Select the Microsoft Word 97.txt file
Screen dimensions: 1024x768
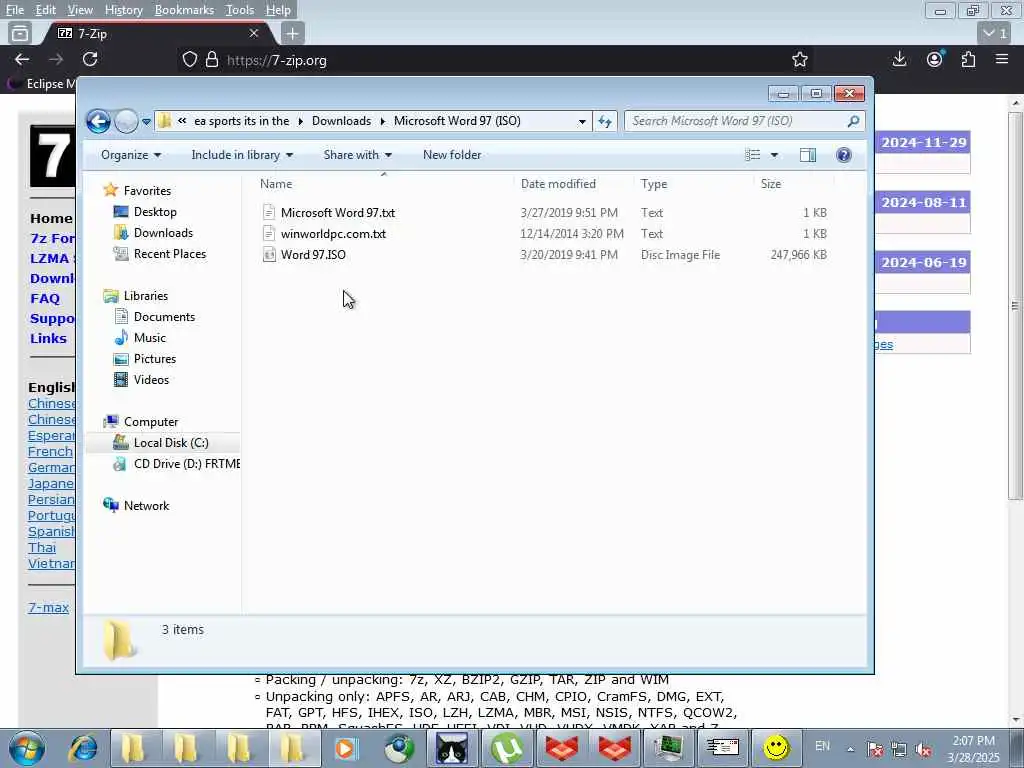[329, 213]
